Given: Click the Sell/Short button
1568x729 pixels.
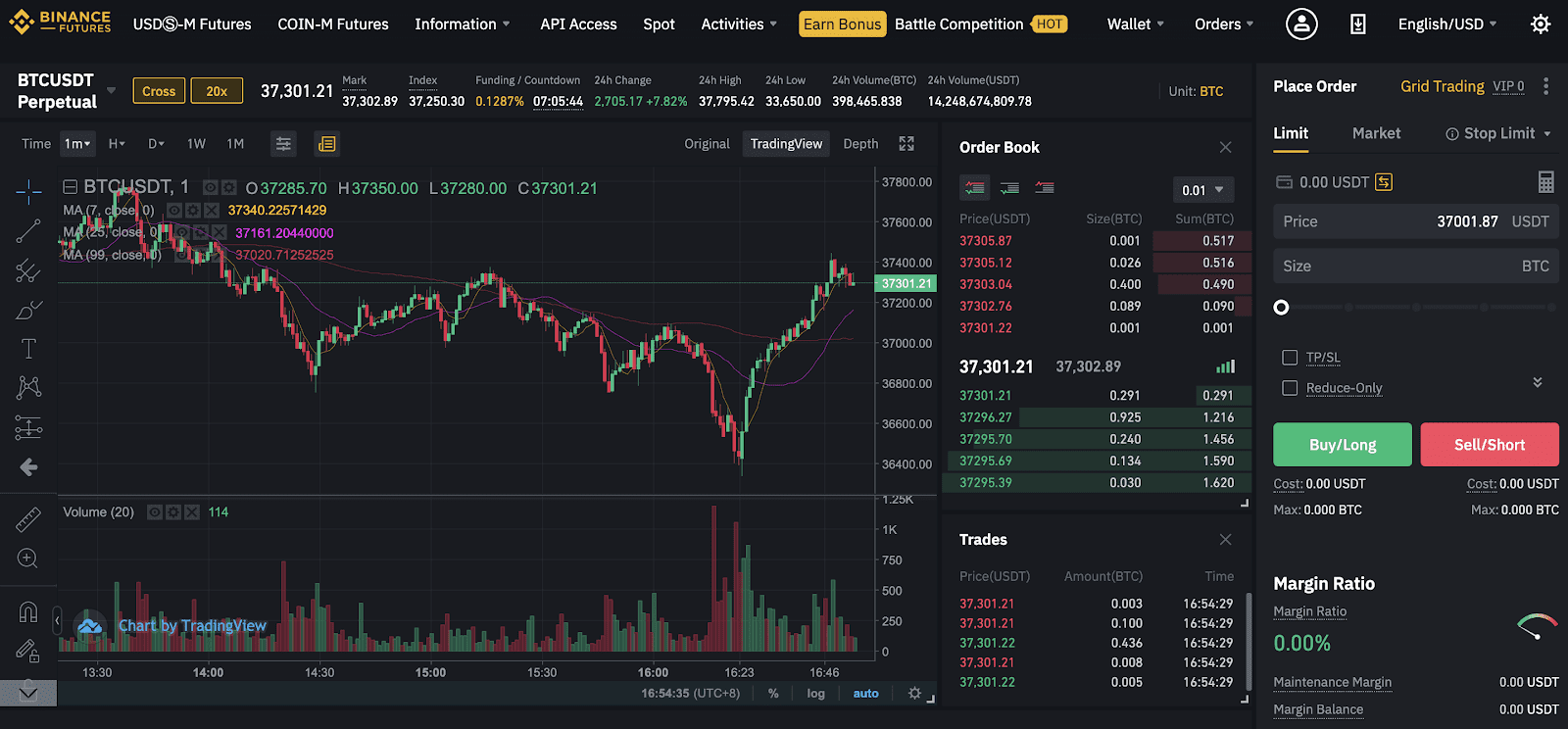Looking at the screenshot, I should 1490,445.
